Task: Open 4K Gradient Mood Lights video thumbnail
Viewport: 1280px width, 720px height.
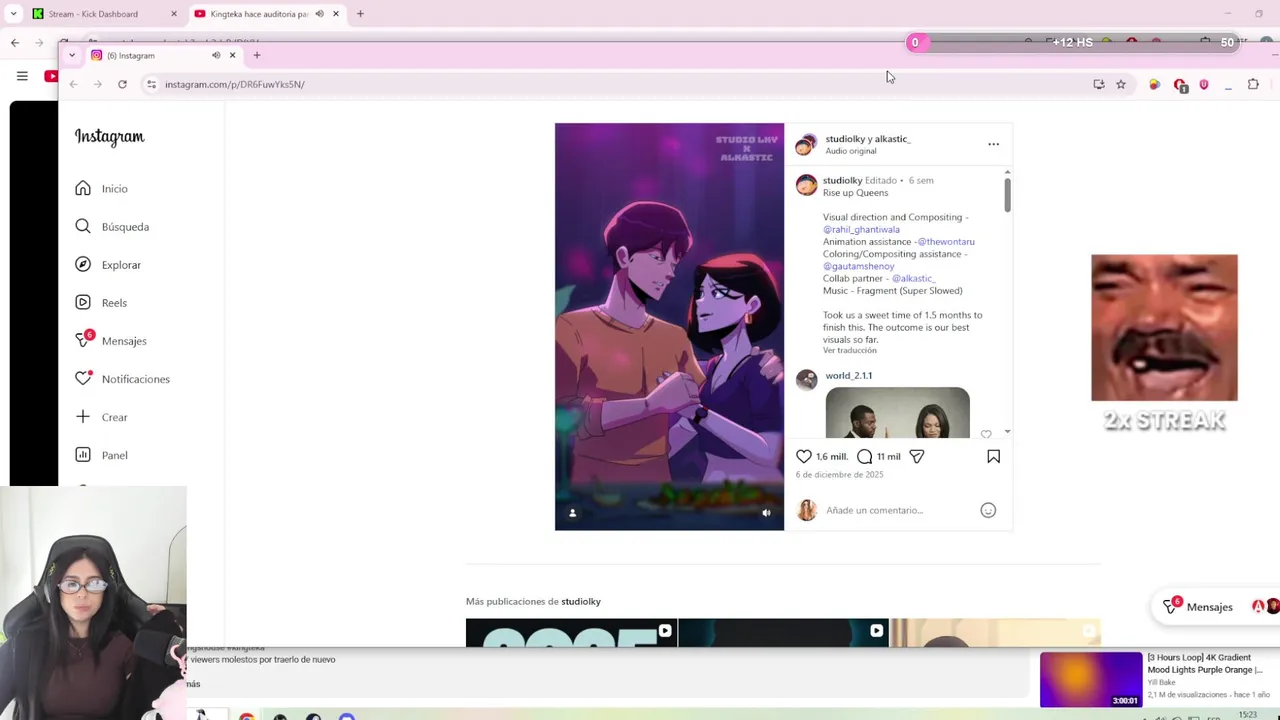Action: coord(1091,679)
